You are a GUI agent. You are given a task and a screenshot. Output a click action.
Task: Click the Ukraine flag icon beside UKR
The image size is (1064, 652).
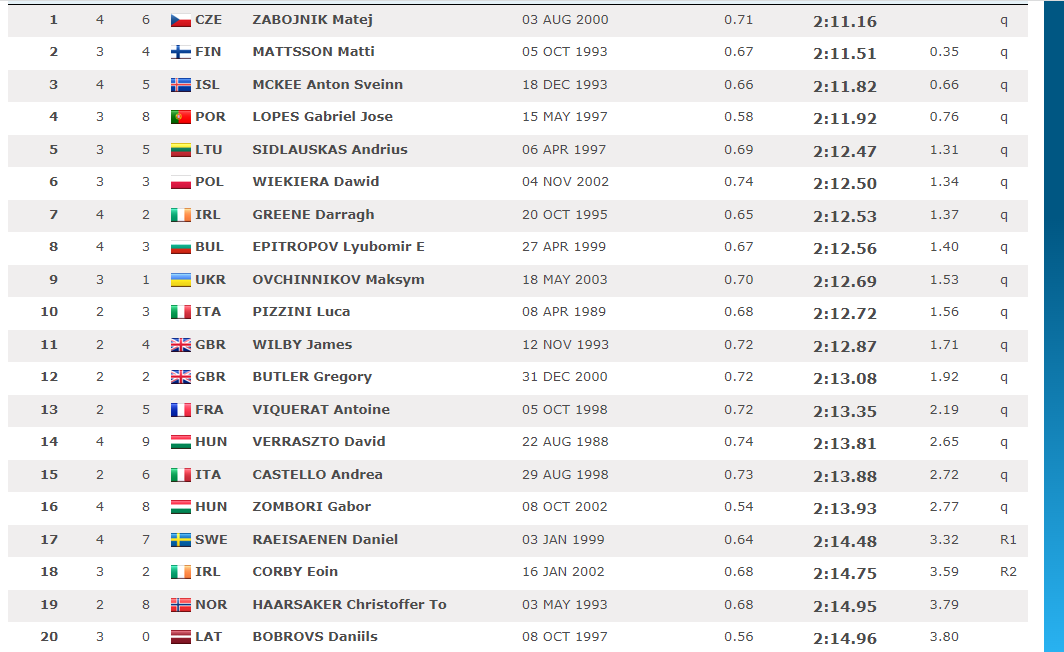(180, 280)
